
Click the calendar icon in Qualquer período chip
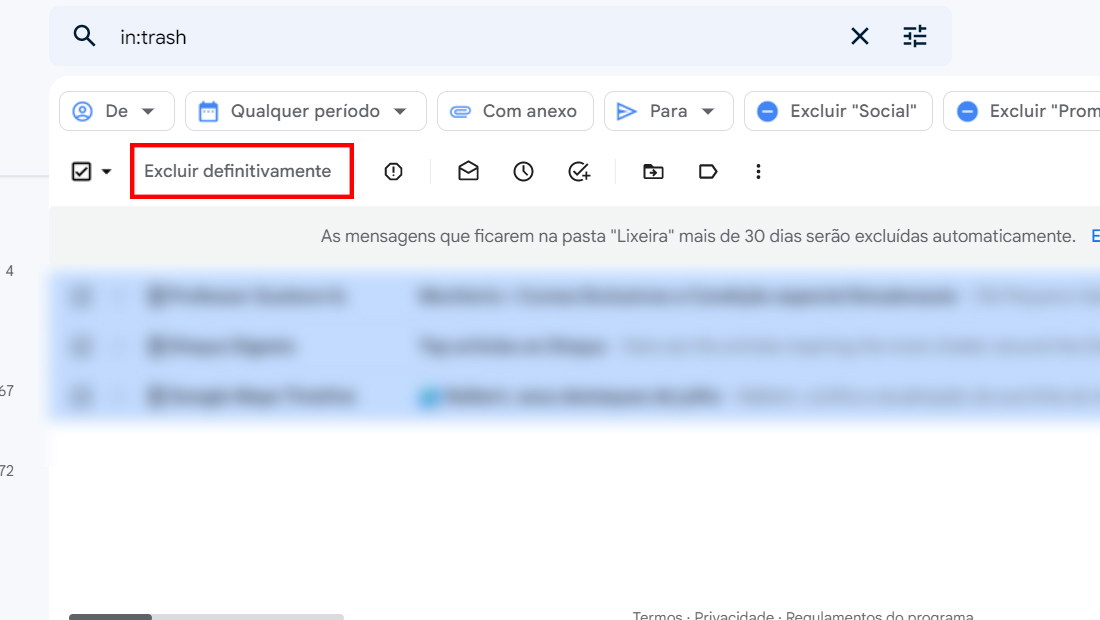(x=208, y=112)
